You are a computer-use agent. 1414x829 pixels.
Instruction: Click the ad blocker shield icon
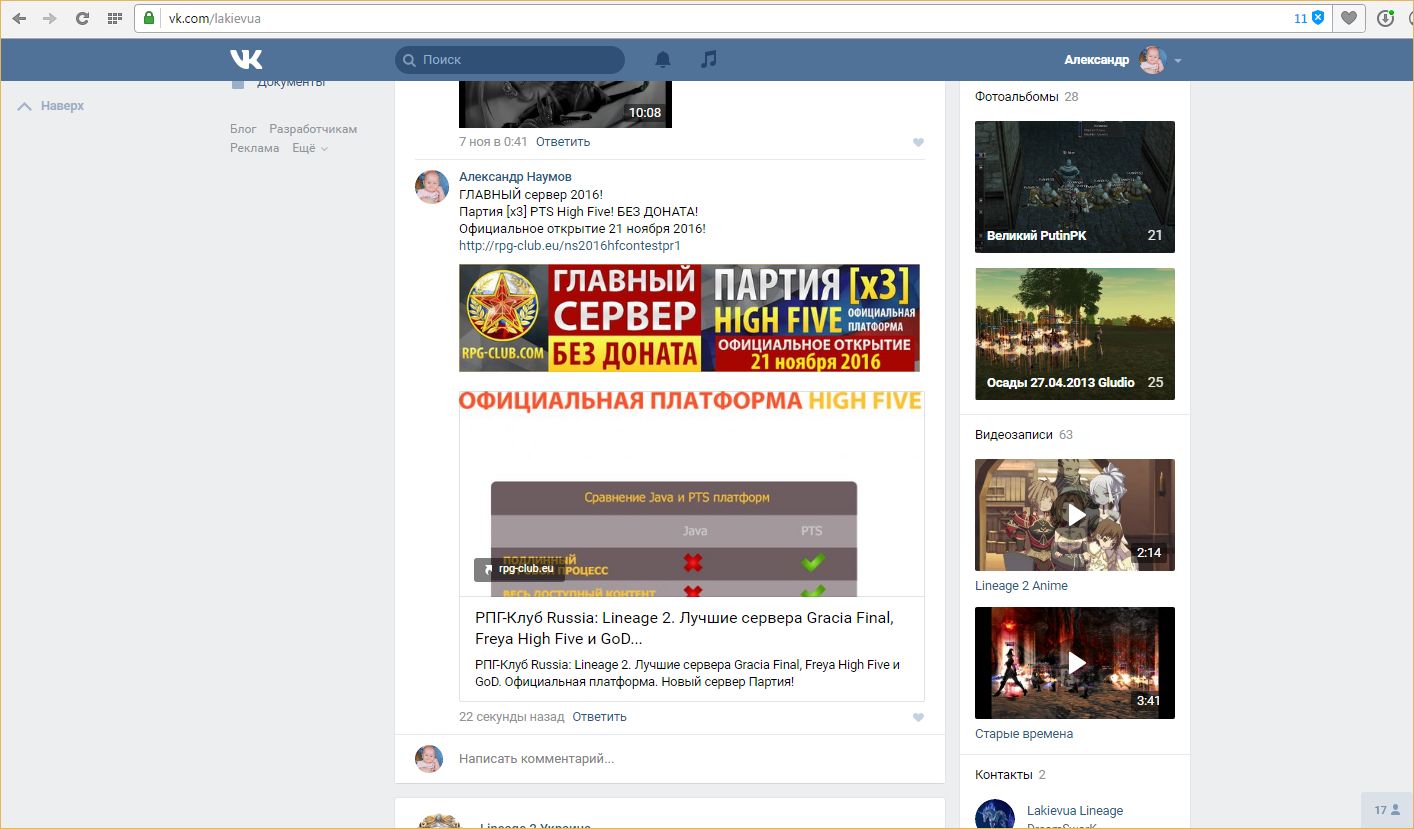point(1318,18)
